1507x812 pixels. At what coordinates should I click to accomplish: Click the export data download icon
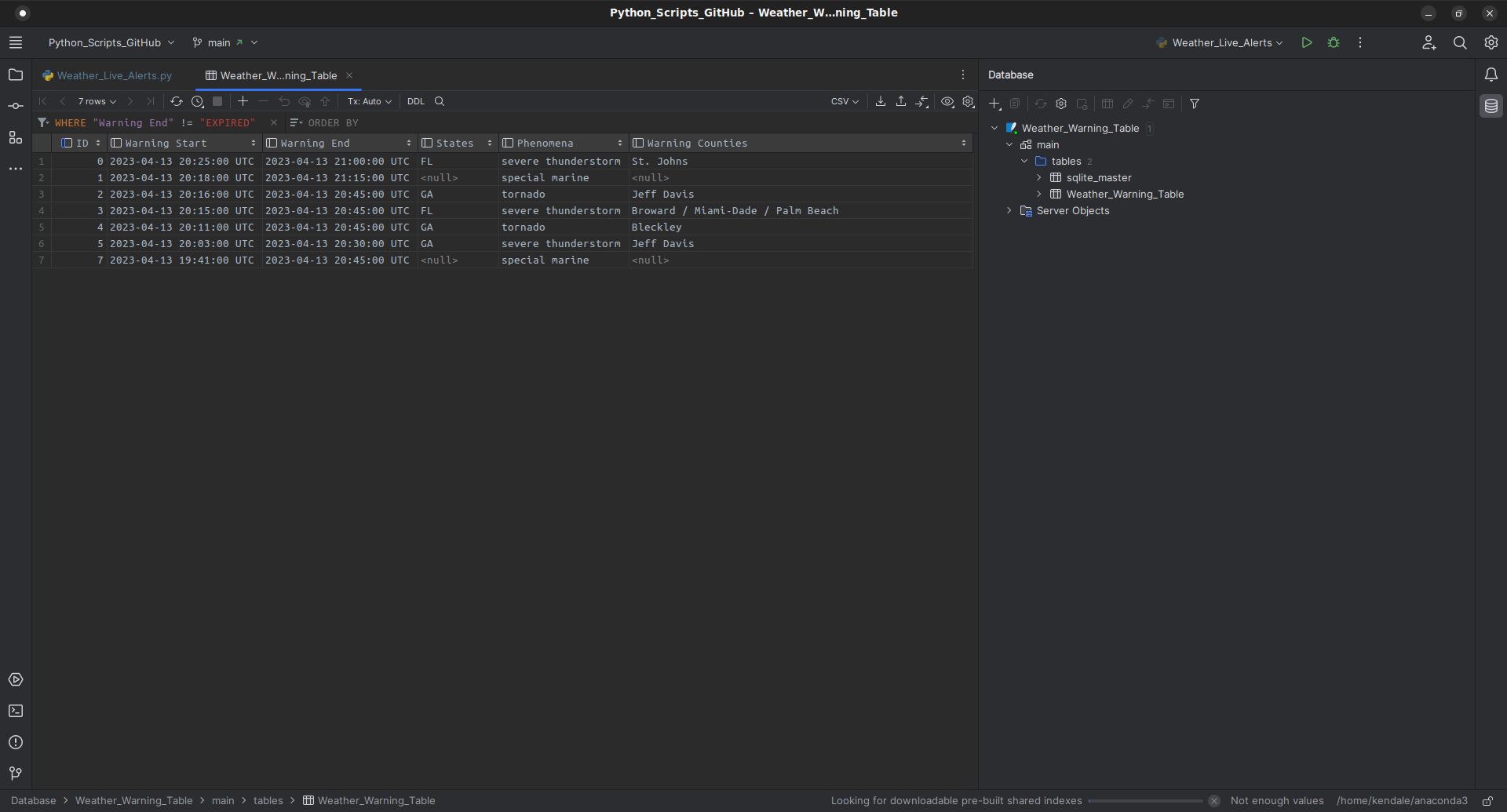[x=881, y=101]
